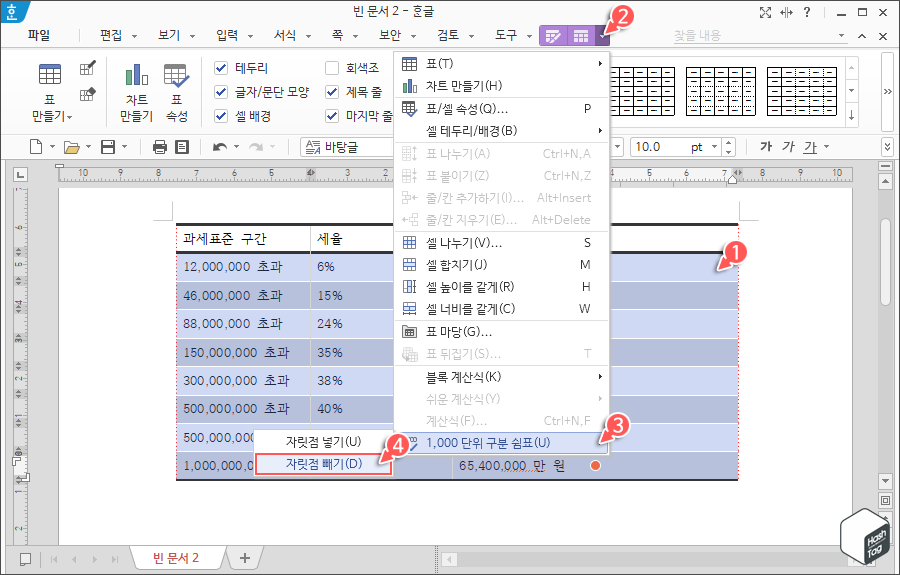
Task: Choose 자릿점 넣기(U) submenu item
Action: click(x=324, y=442)
